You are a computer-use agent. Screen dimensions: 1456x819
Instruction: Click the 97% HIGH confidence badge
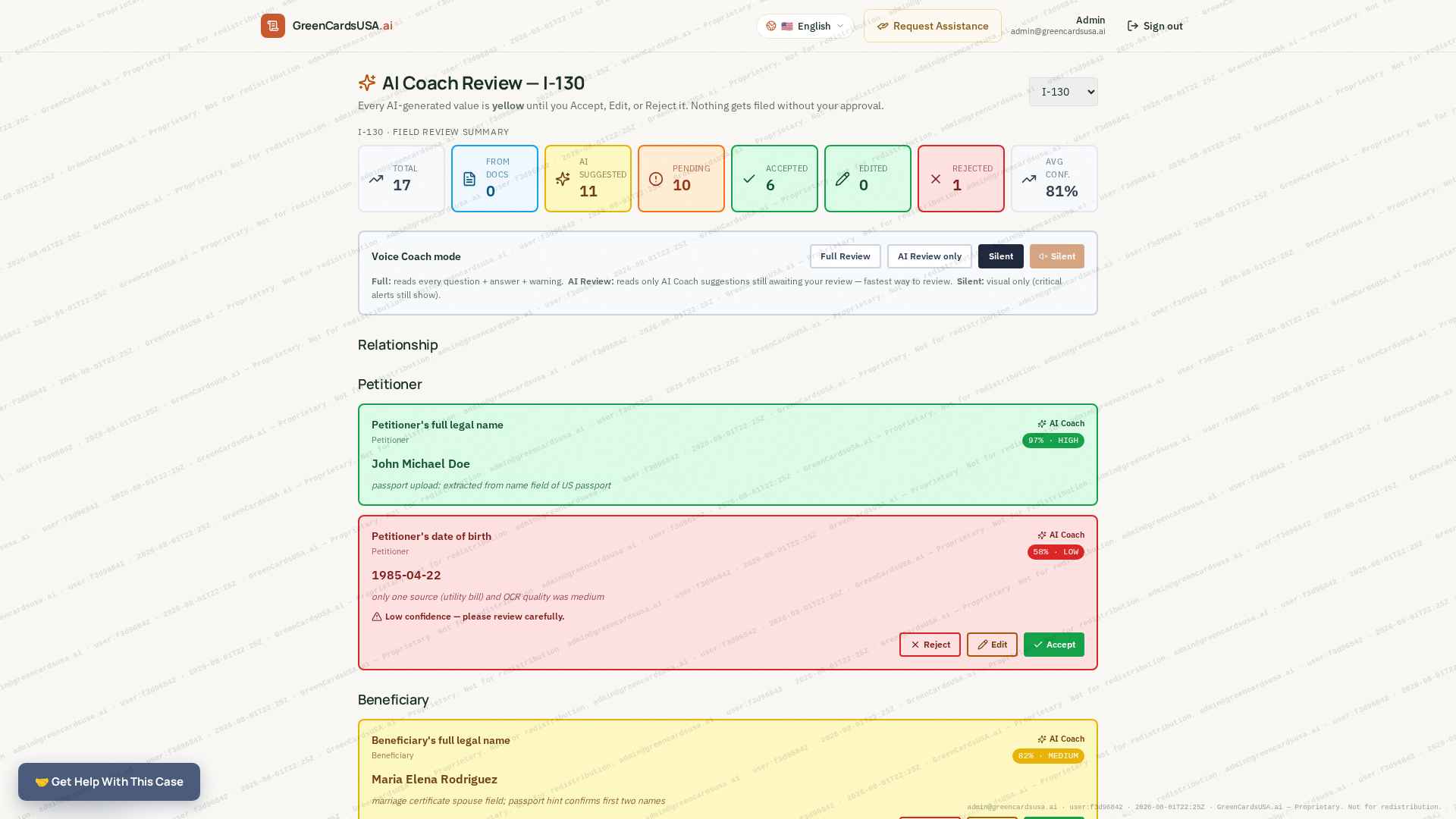click(1053, 441)
